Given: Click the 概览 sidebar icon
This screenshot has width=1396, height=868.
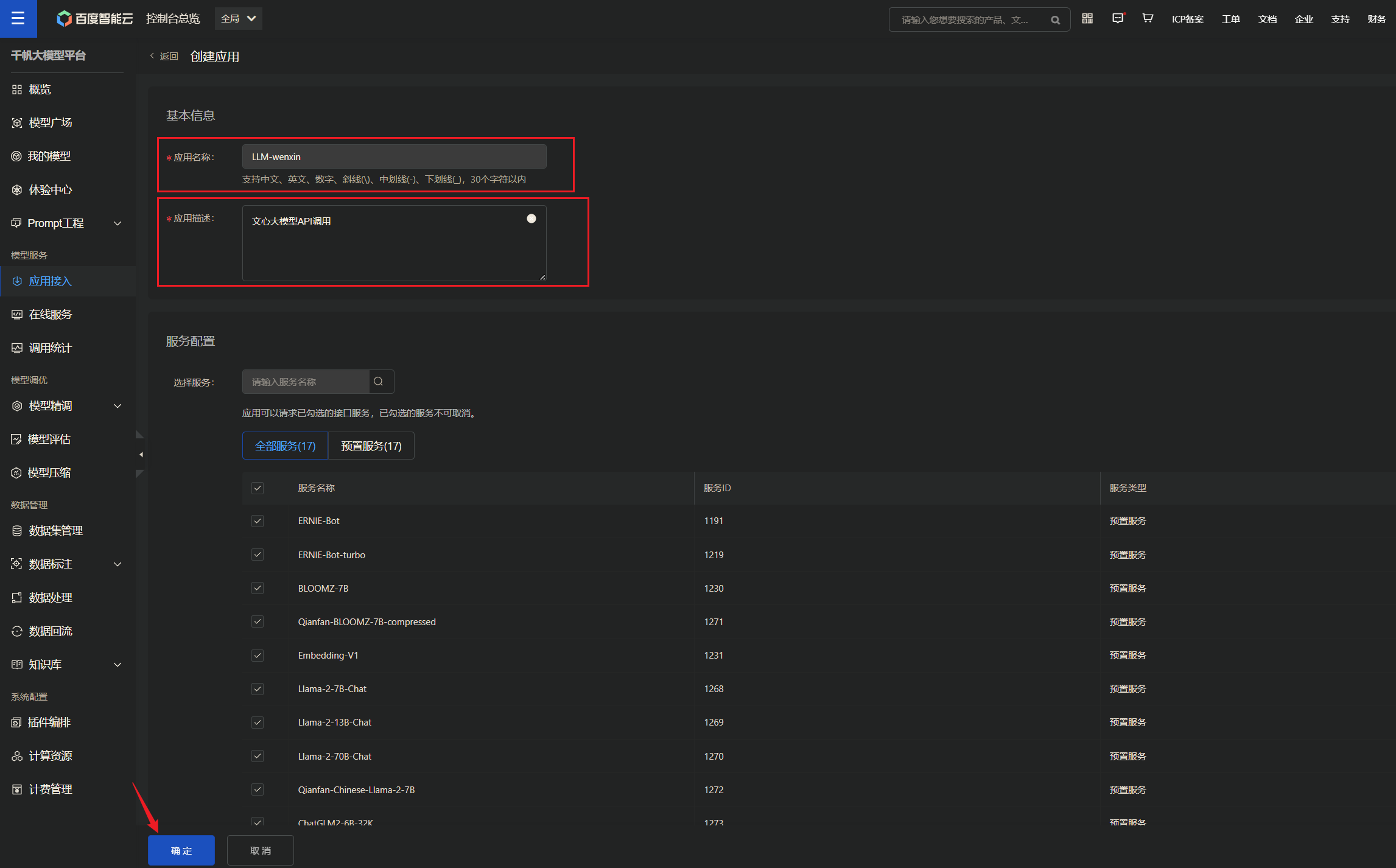Looking at the screenshot, I should (17, 89).
